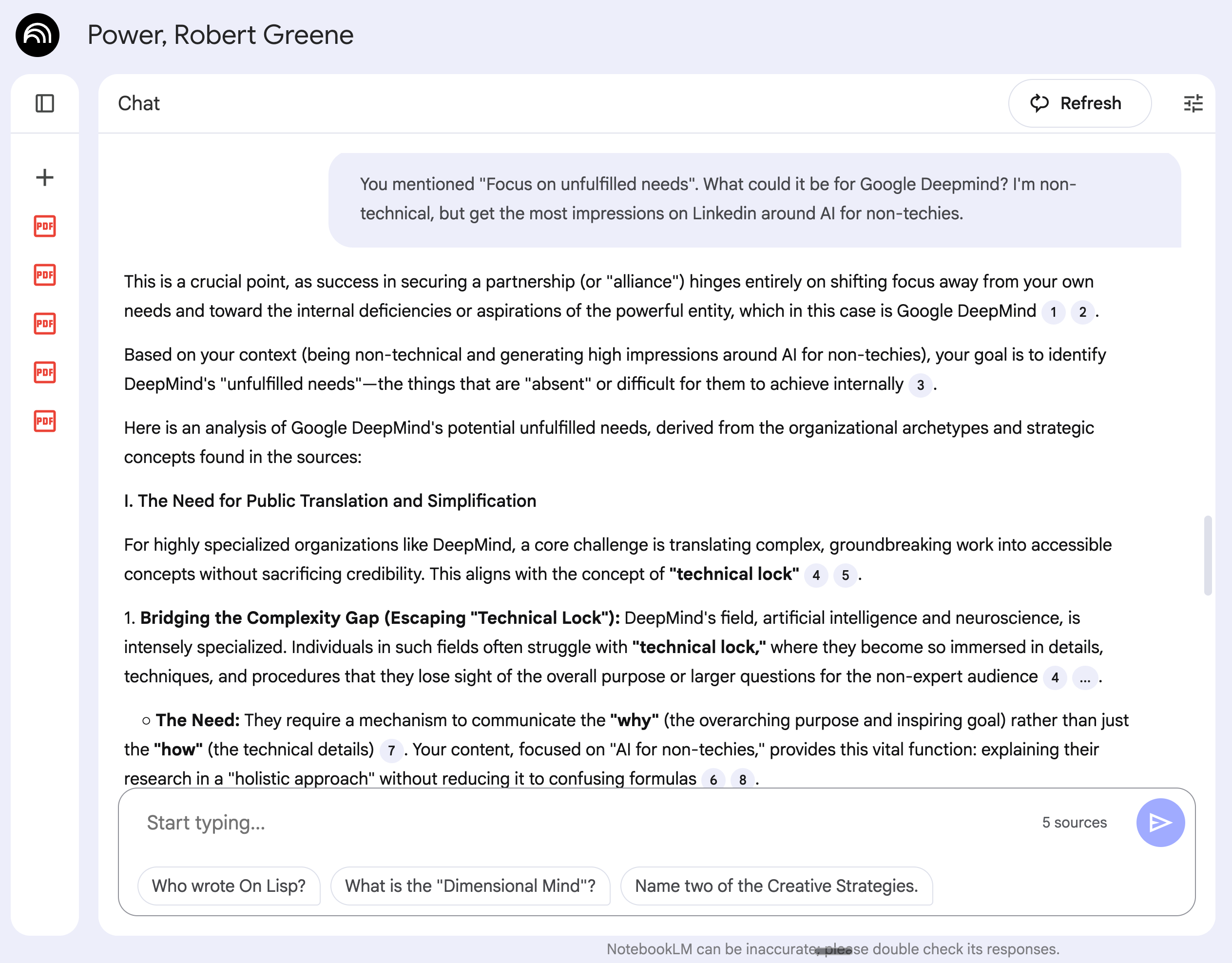Open chat configuration sliders icon

pos(1193,103)
